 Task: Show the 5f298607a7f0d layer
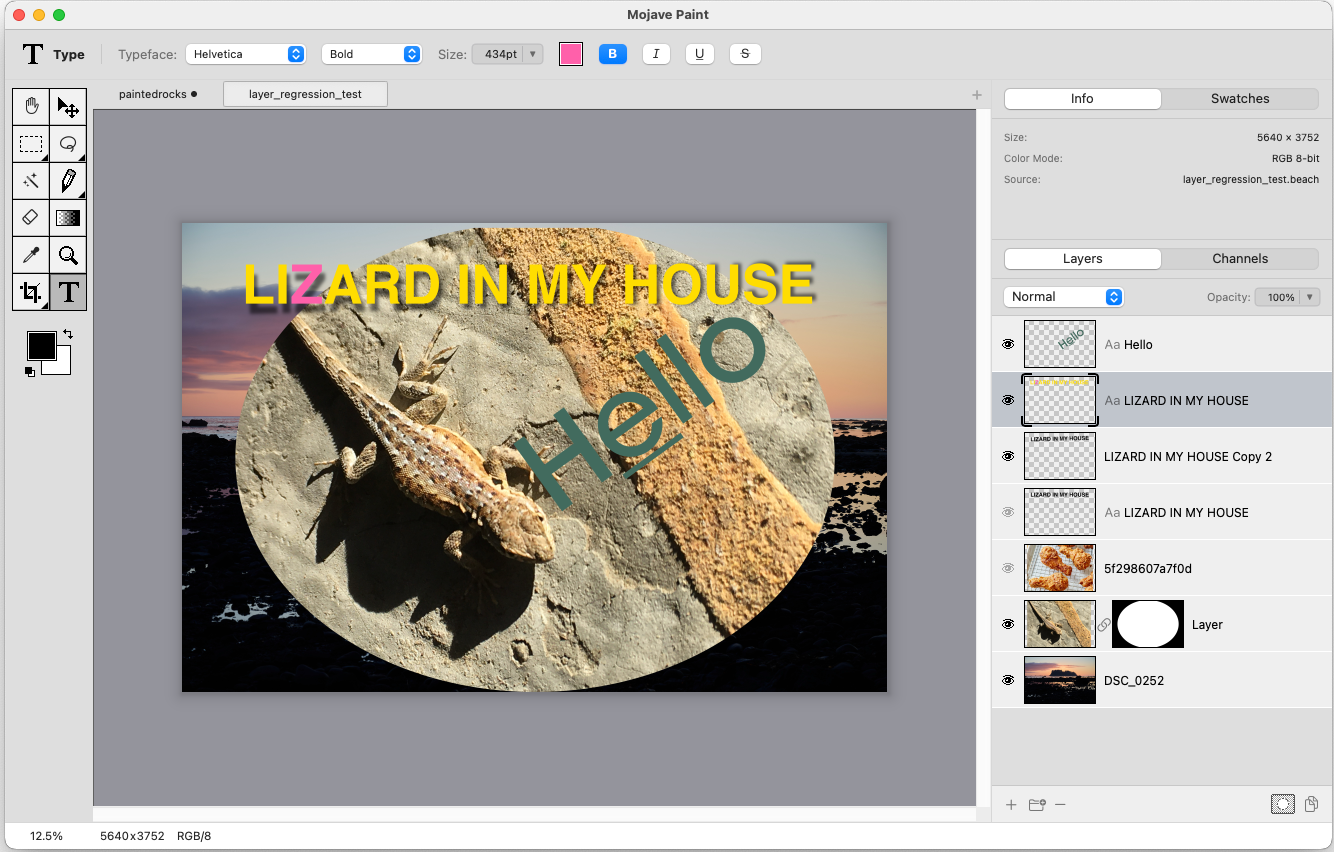point(1008,568)
